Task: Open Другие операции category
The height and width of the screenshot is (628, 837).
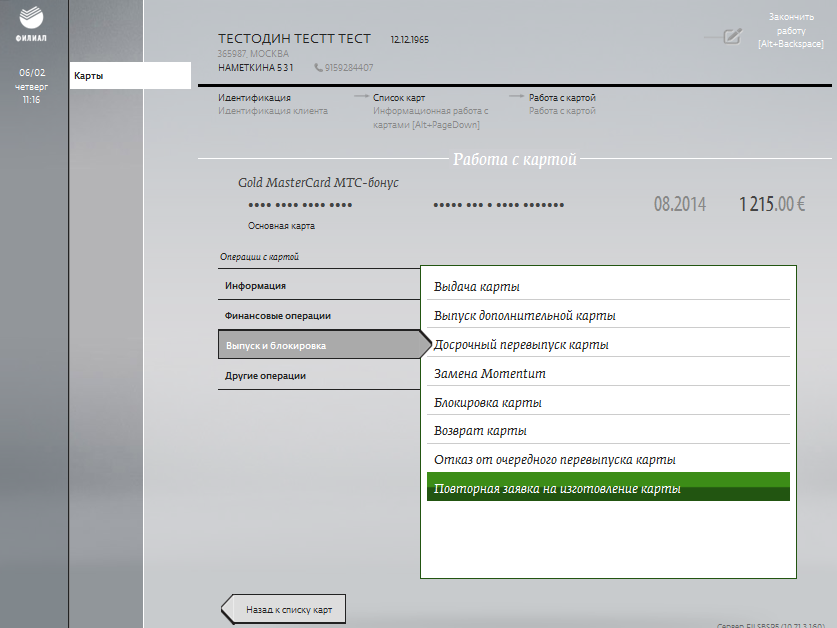Action: 319,375
